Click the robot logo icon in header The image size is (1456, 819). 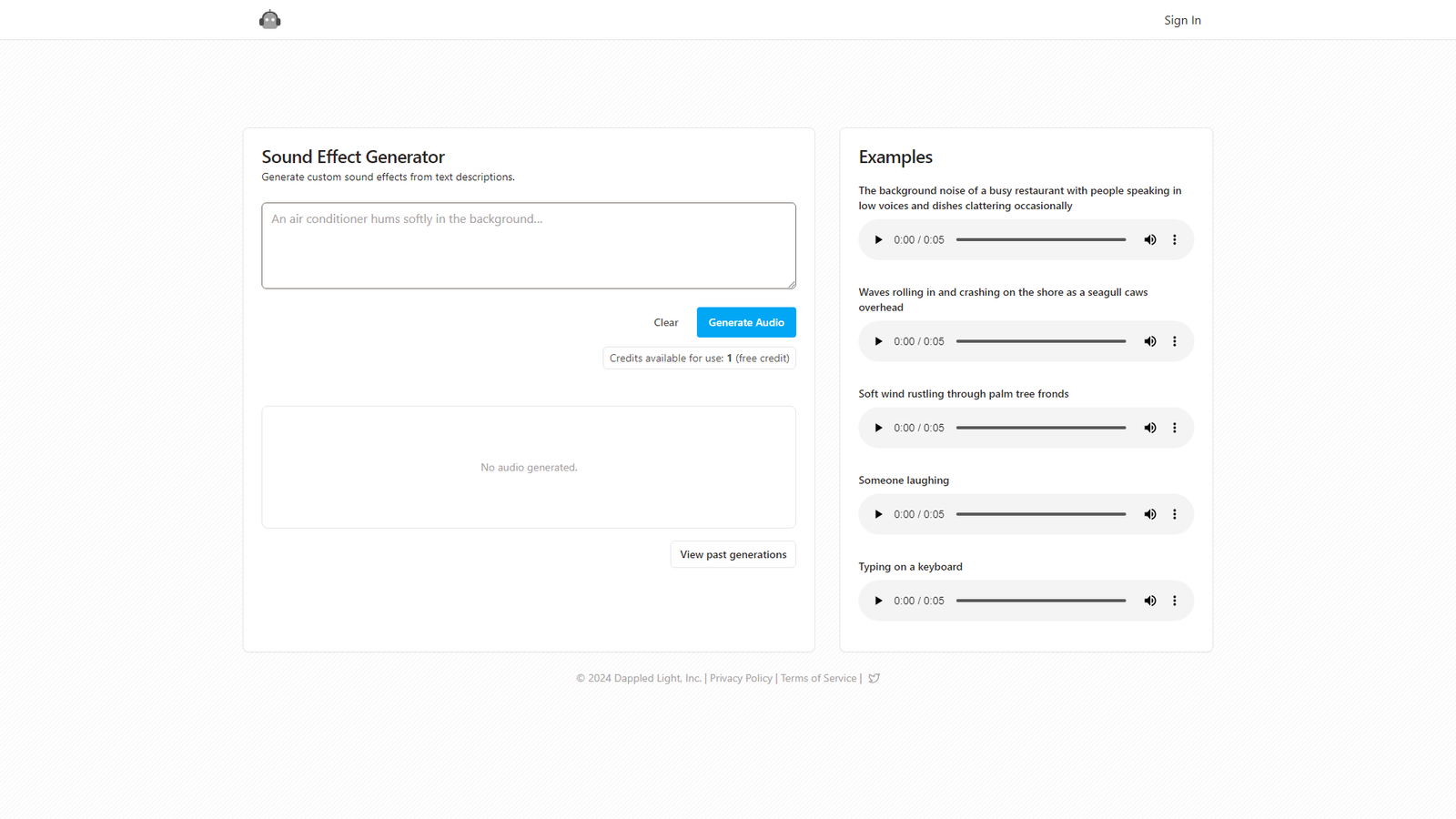270,19
